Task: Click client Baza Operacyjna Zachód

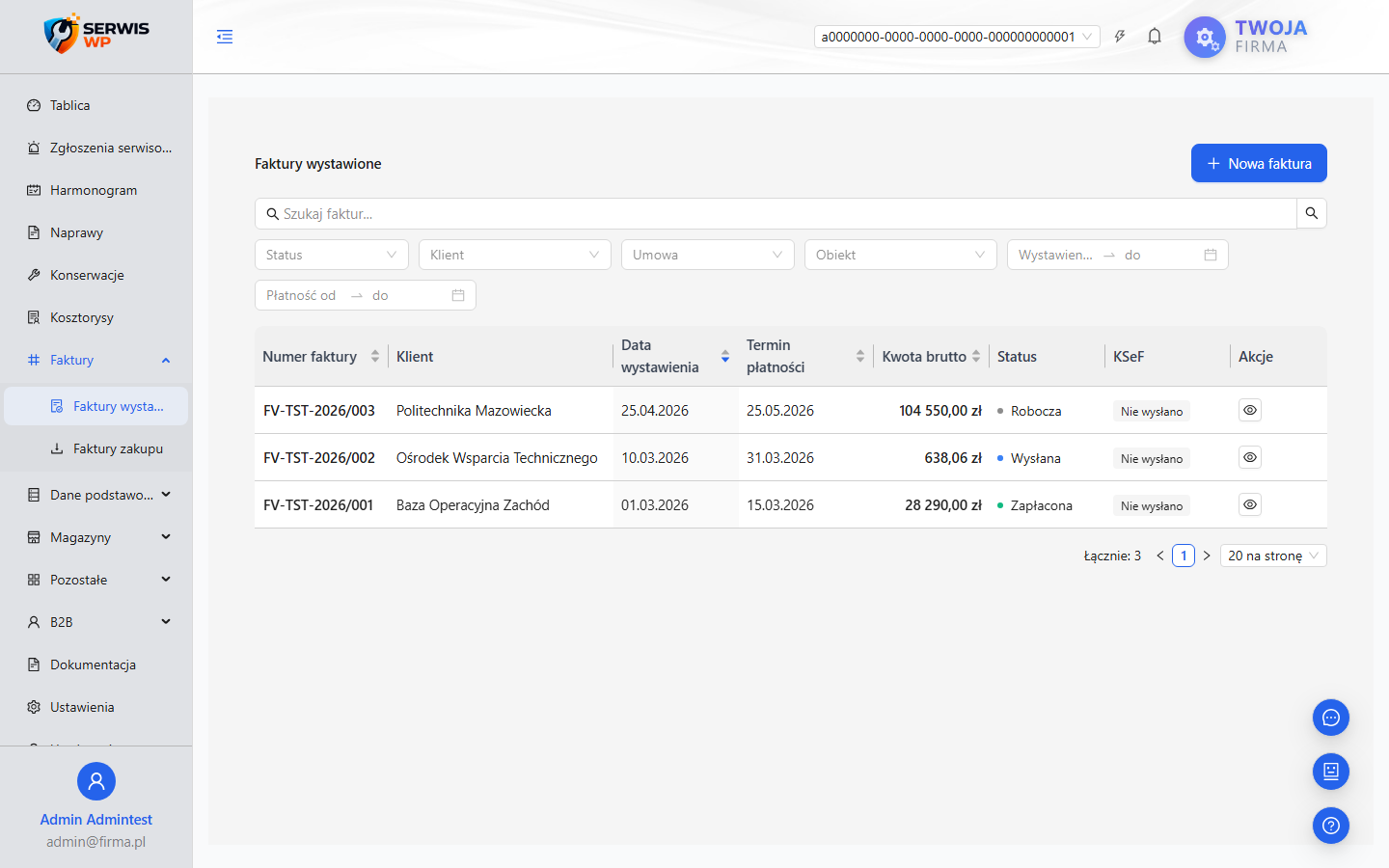Action: pyautogui.click(x=473, y=504)
